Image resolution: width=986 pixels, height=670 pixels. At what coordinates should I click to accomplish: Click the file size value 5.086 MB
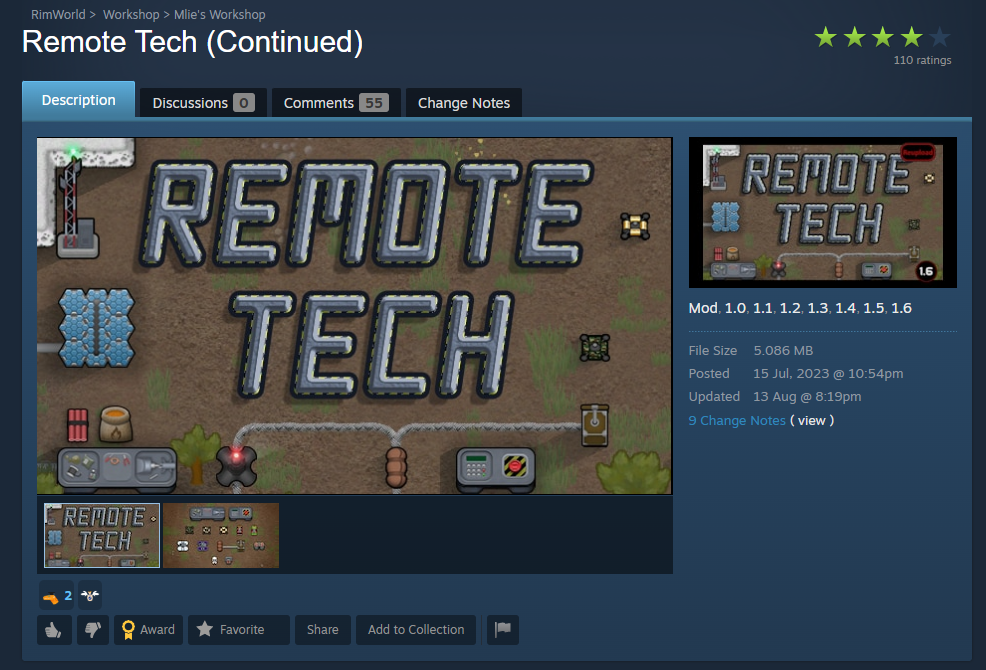pos(784,350)
